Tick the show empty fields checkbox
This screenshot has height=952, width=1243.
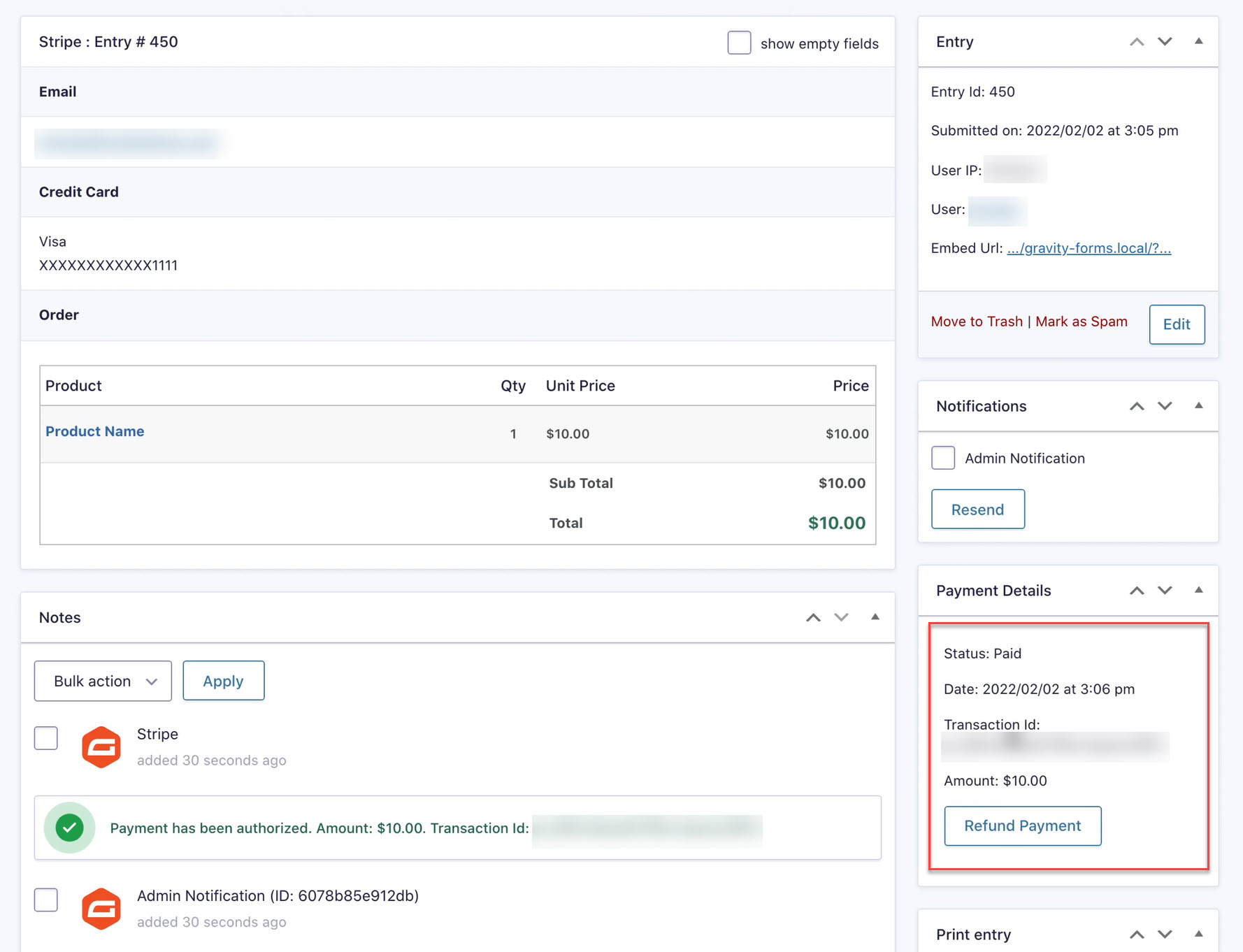coord(739,43)
